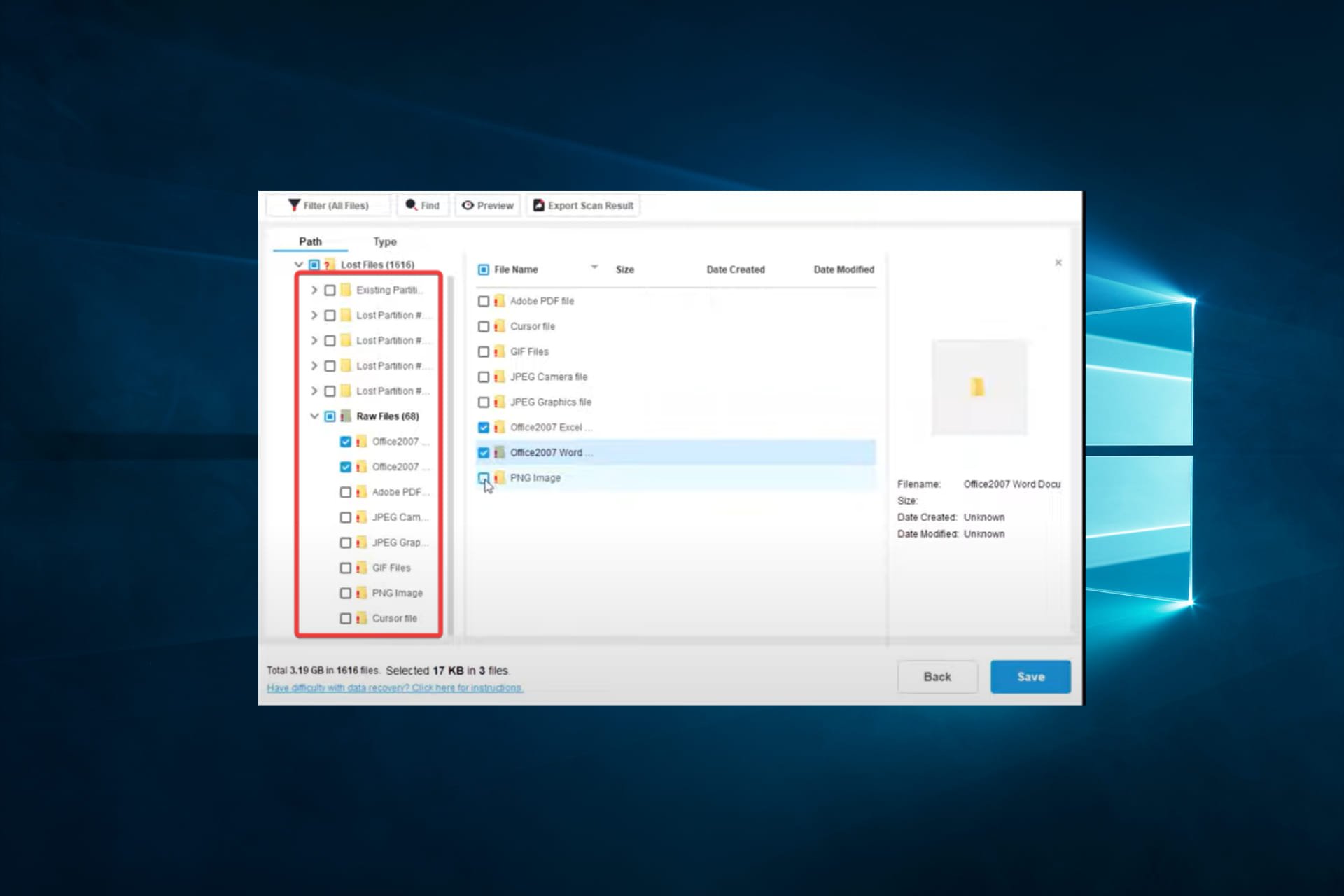
Task: Click the folder preview thumbnail
Action: coord(979,387)
